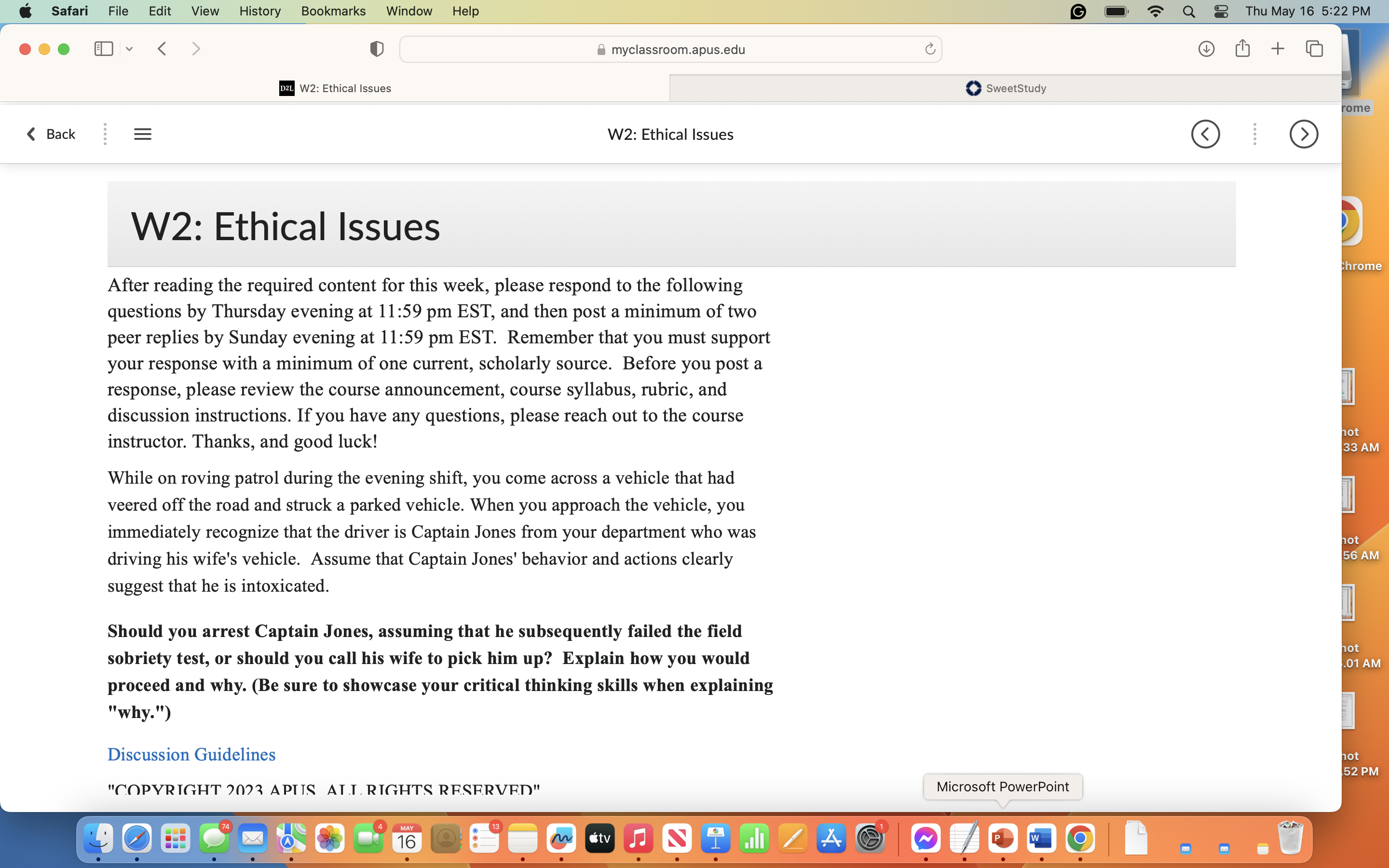This screenshot has height=868, width=1389.
Task: Open Finder from the Dock
Action: [x=98, y=839]
